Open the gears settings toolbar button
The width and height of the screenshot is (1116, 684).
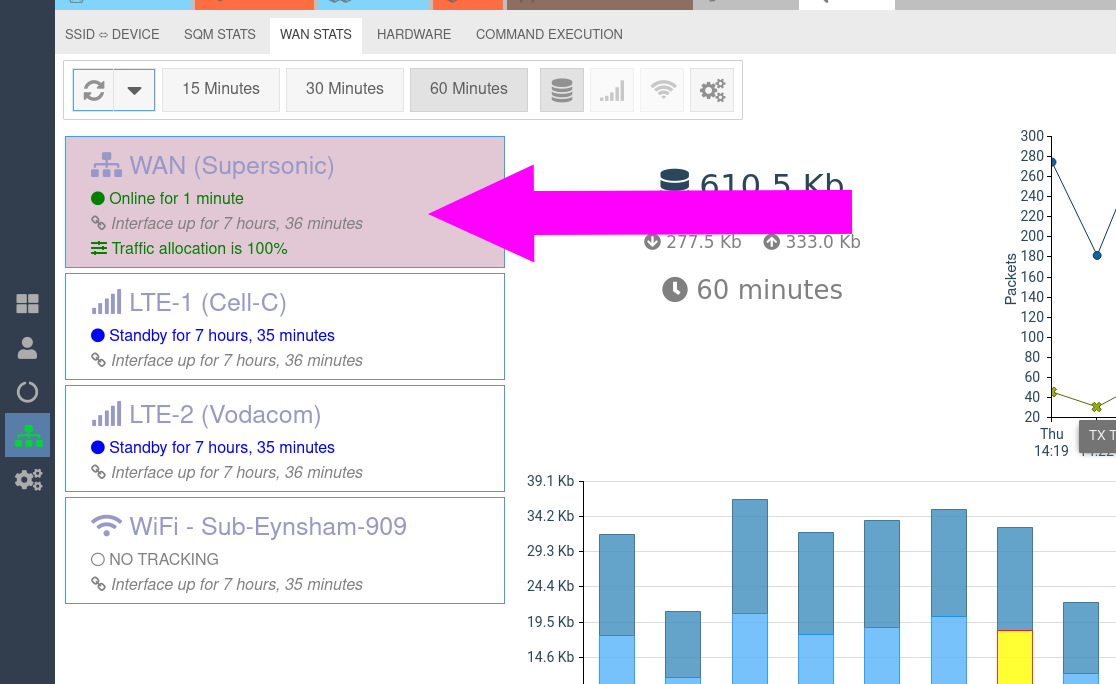(x=712, y=90)
